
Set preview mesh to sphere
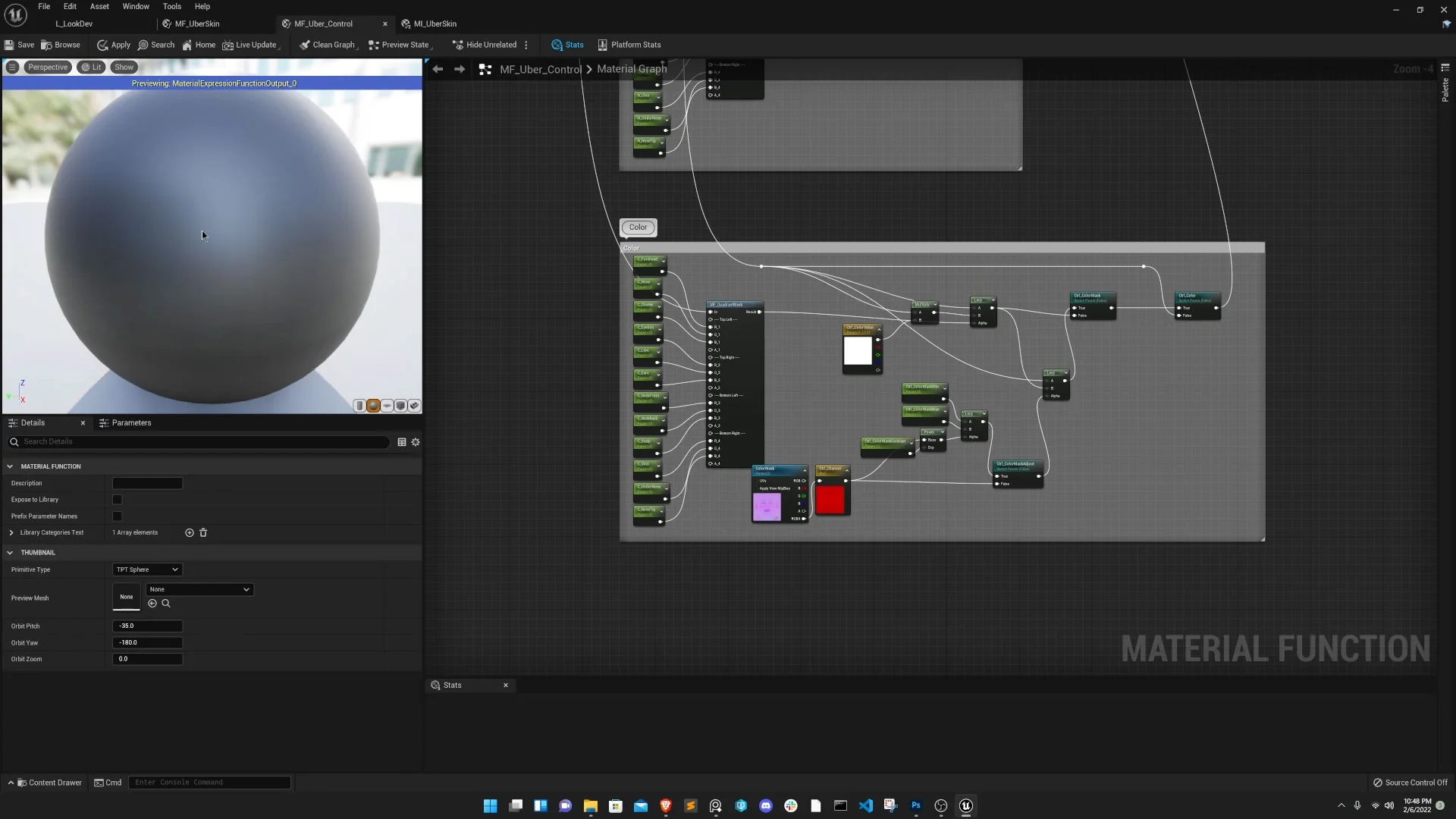coord(373,406)
